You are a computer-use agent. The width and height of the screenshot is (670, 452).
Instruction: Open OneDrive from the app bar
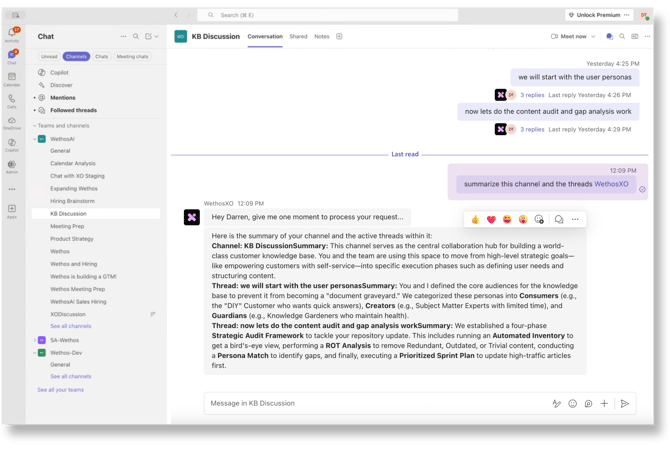(x=12, y=122)
